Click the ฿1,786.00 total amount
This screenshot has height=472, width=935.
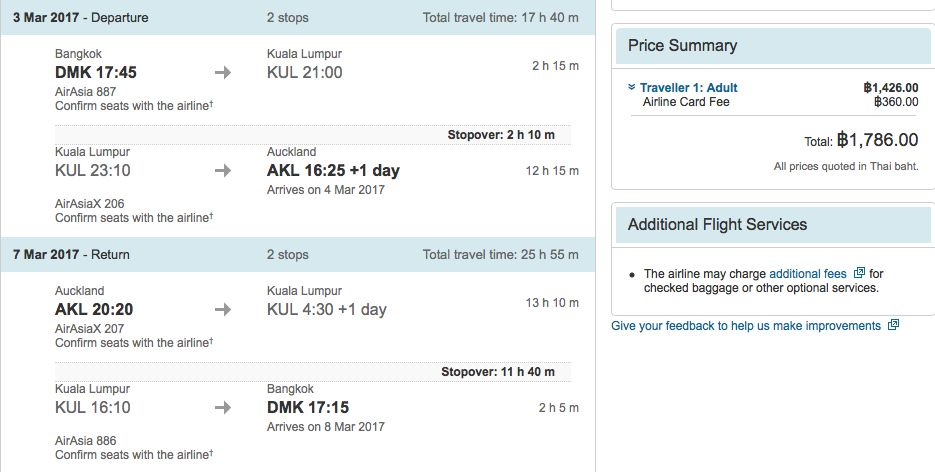coord(877,140)
